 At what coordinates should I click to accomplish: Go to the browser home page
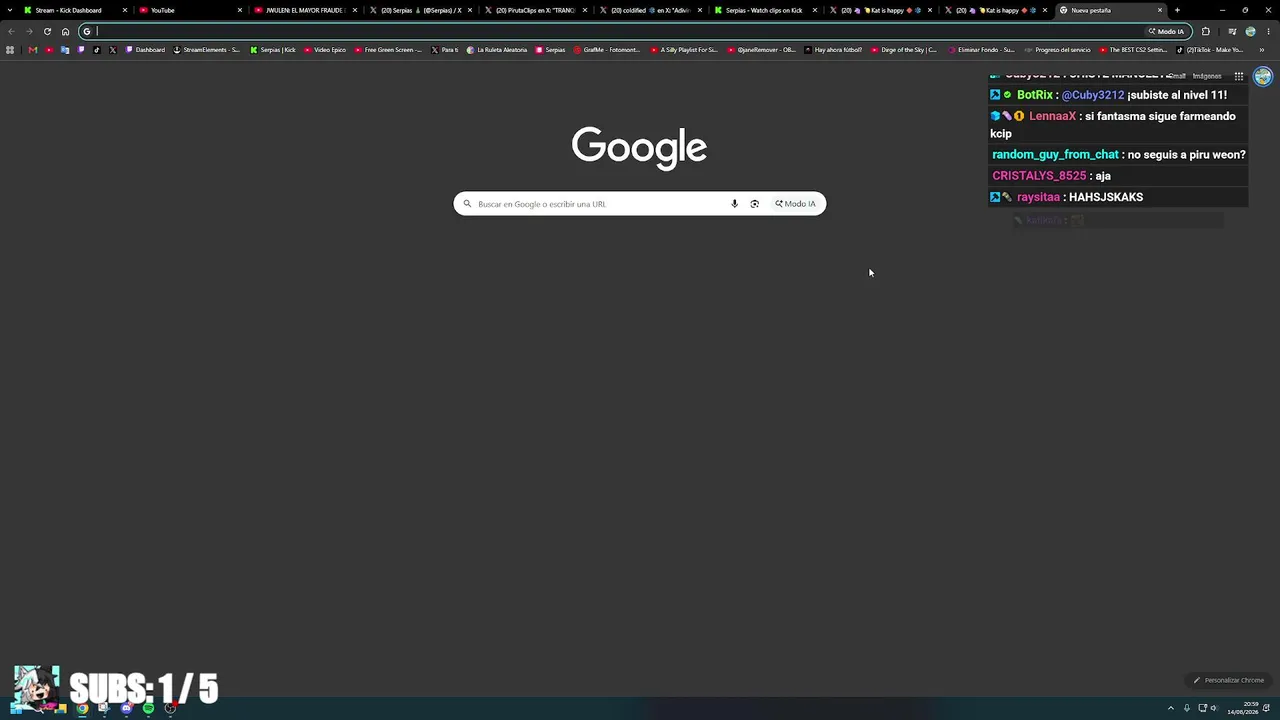(x=66, y=31)
